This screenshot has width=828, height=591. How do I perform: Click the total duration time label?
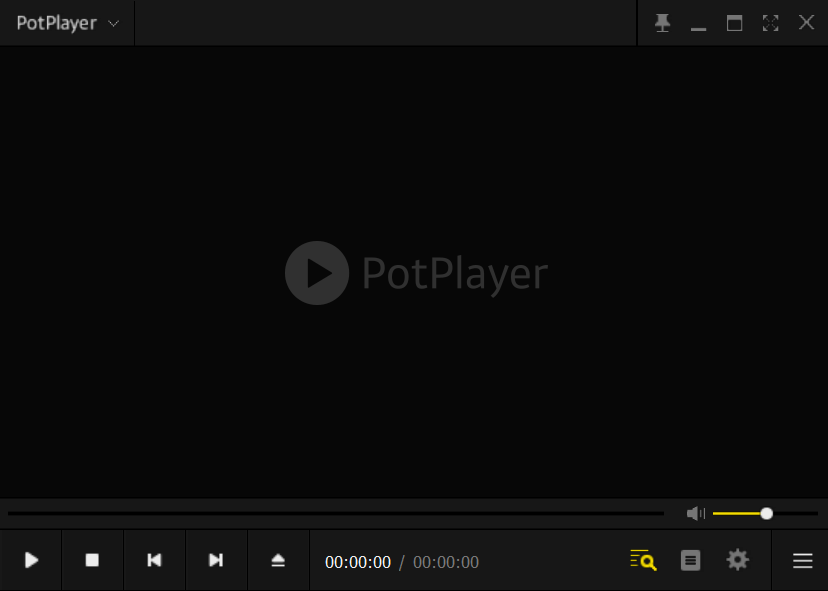pyautogui.click(x=446, y=562)
